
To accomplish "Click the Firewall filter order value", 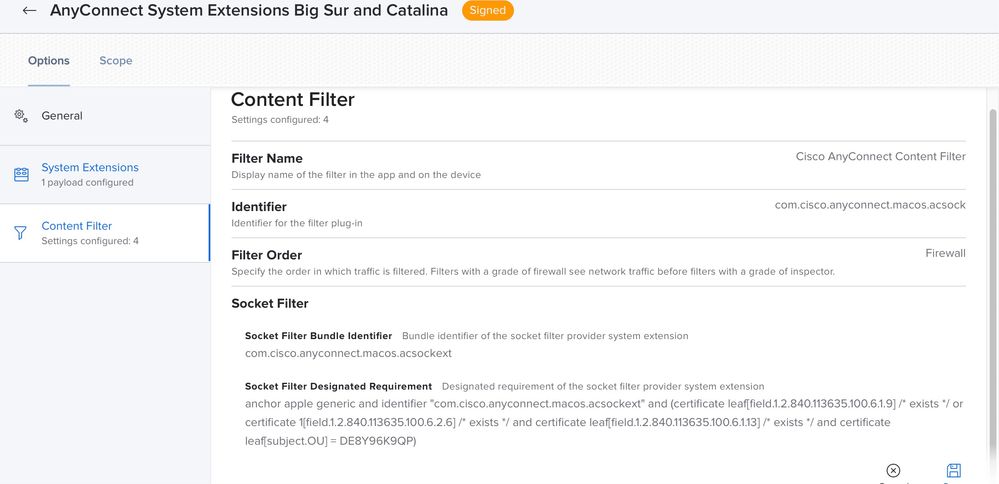I will click(945, 253).
